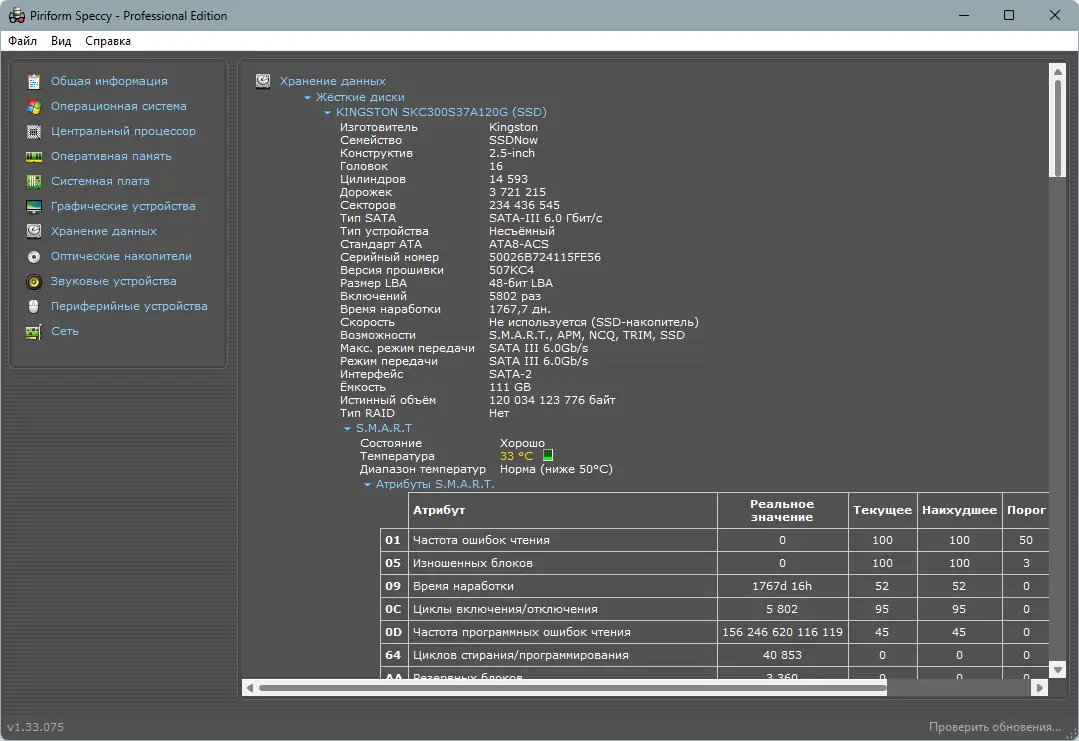
Task: Select the Центральный процессор chip icon
Action: click(x=34, y=131)
